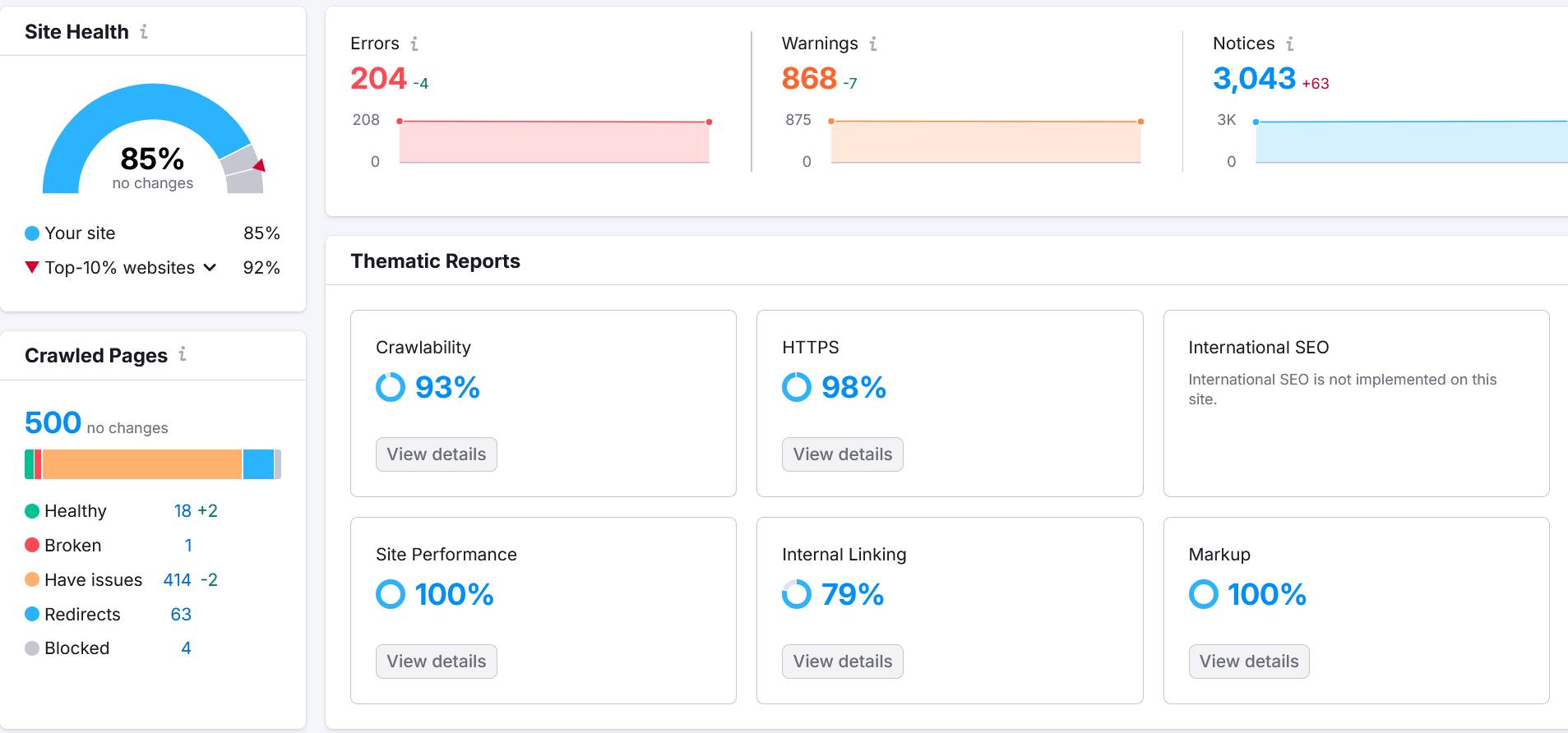The image size is (1568, 733).
Task: Click blue Redirects bar segment
Action: tap(258, 464)
